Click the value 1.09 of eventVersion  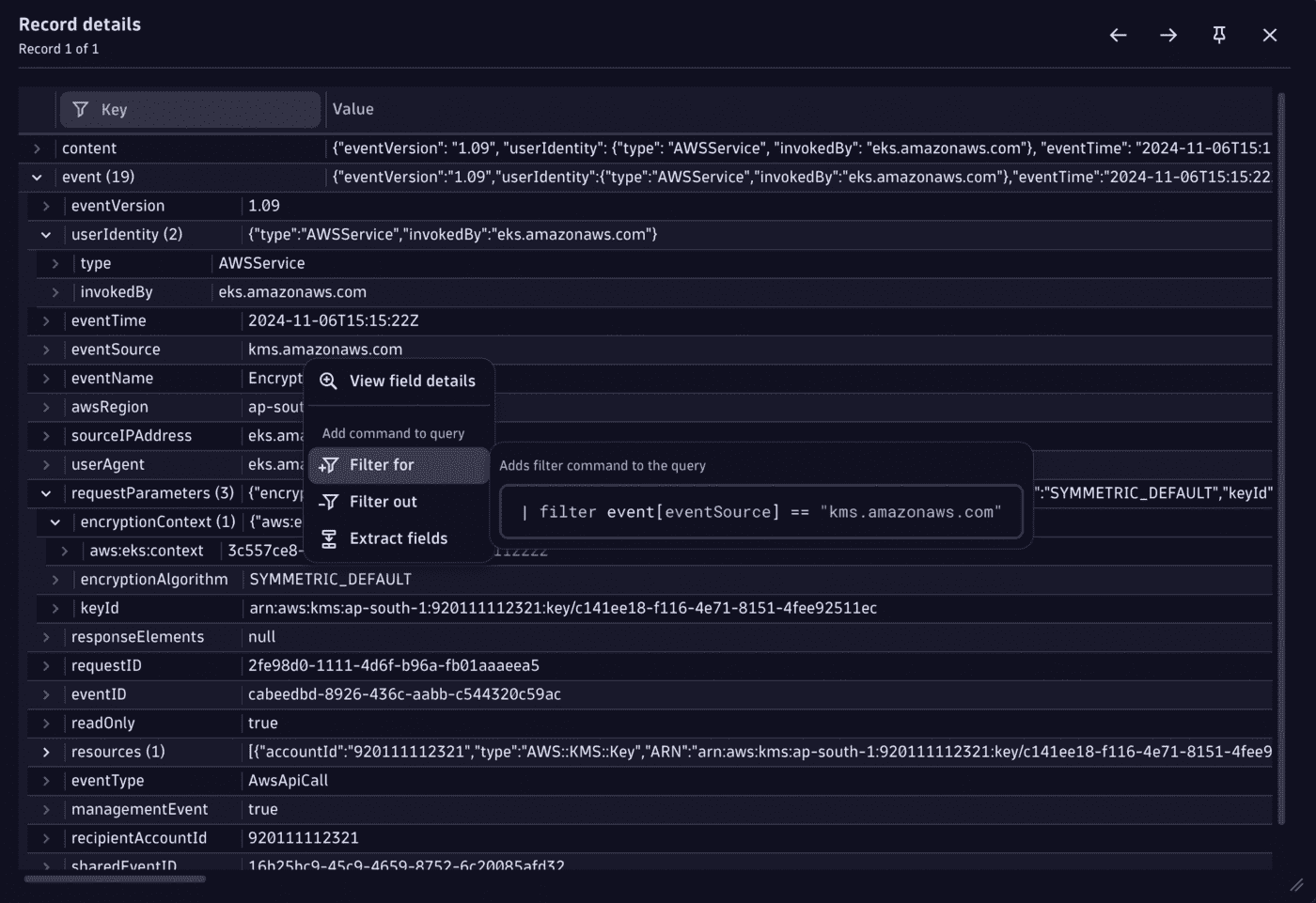click(x=264, y=206)
